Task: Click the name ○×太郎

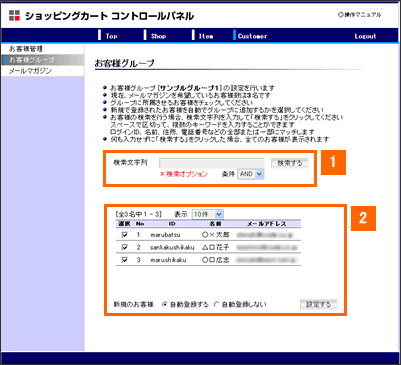Action: [x=216, y=235]
